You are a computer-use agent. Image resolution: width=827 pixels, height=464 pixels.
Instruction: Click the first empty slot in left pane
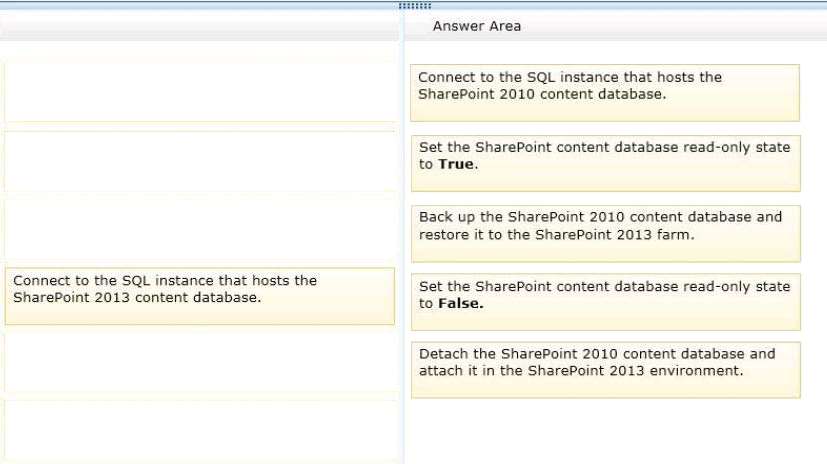pyautogui.click(x=200, y=92)
